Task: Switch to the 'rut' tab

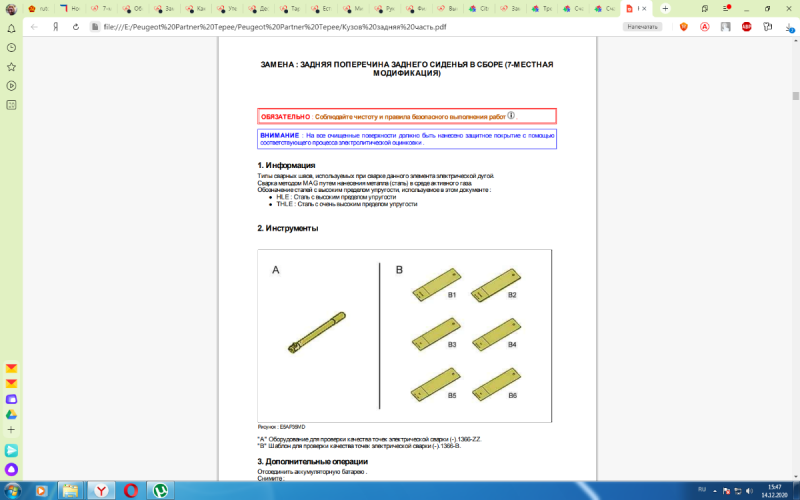Action: (x=39, y=9)
